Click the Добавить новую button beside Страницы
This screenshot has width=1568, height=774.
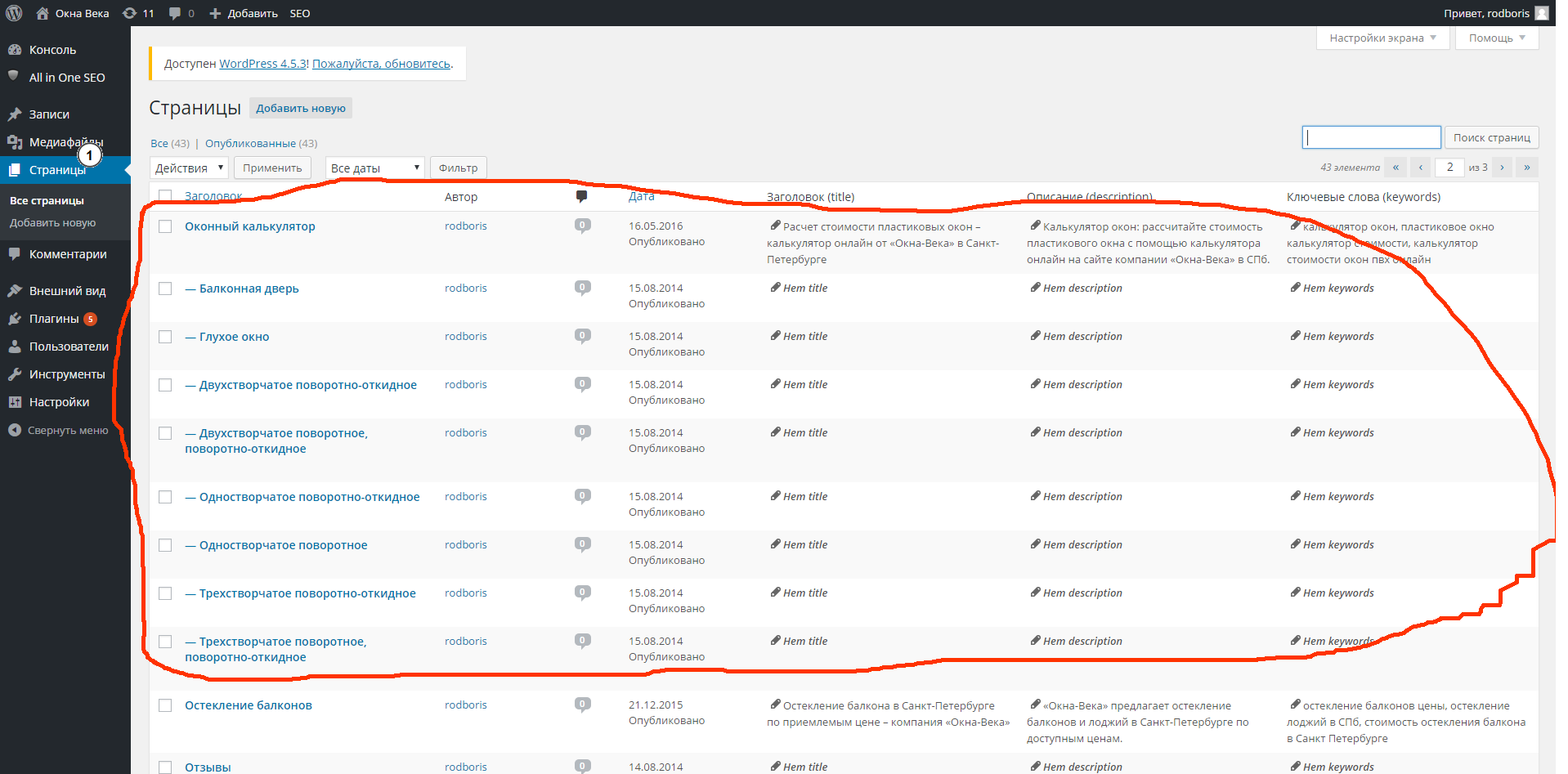300,108
